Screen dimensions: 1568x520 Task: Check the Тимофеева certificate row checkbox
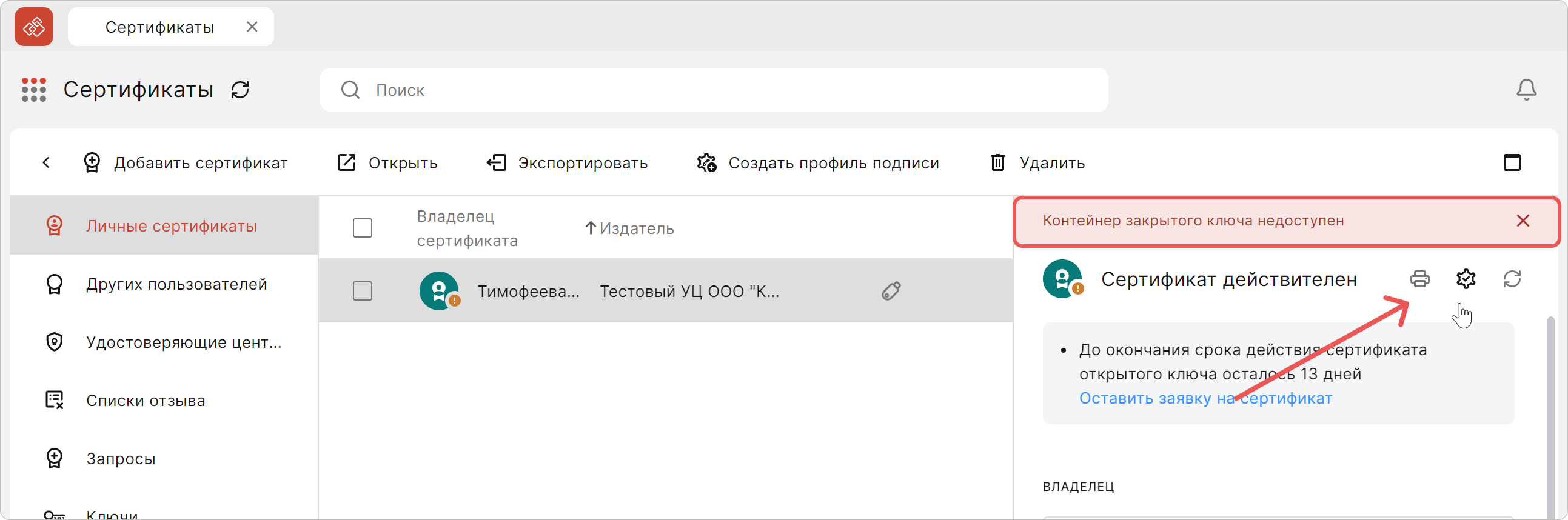tap(361, 290)
